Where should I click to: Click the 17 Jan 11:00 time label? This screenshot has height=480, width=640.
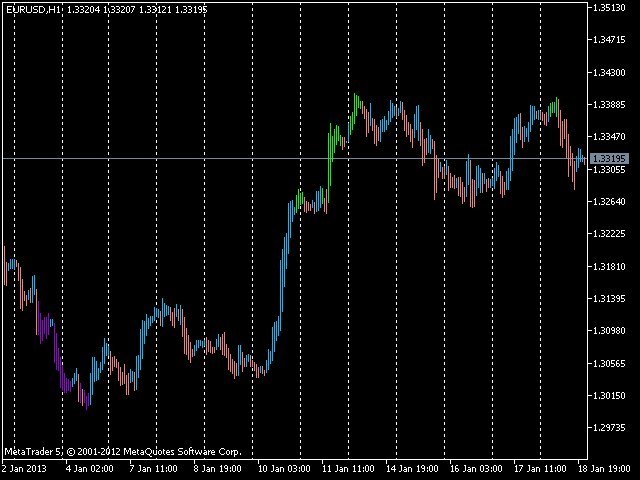coord(540,469)
